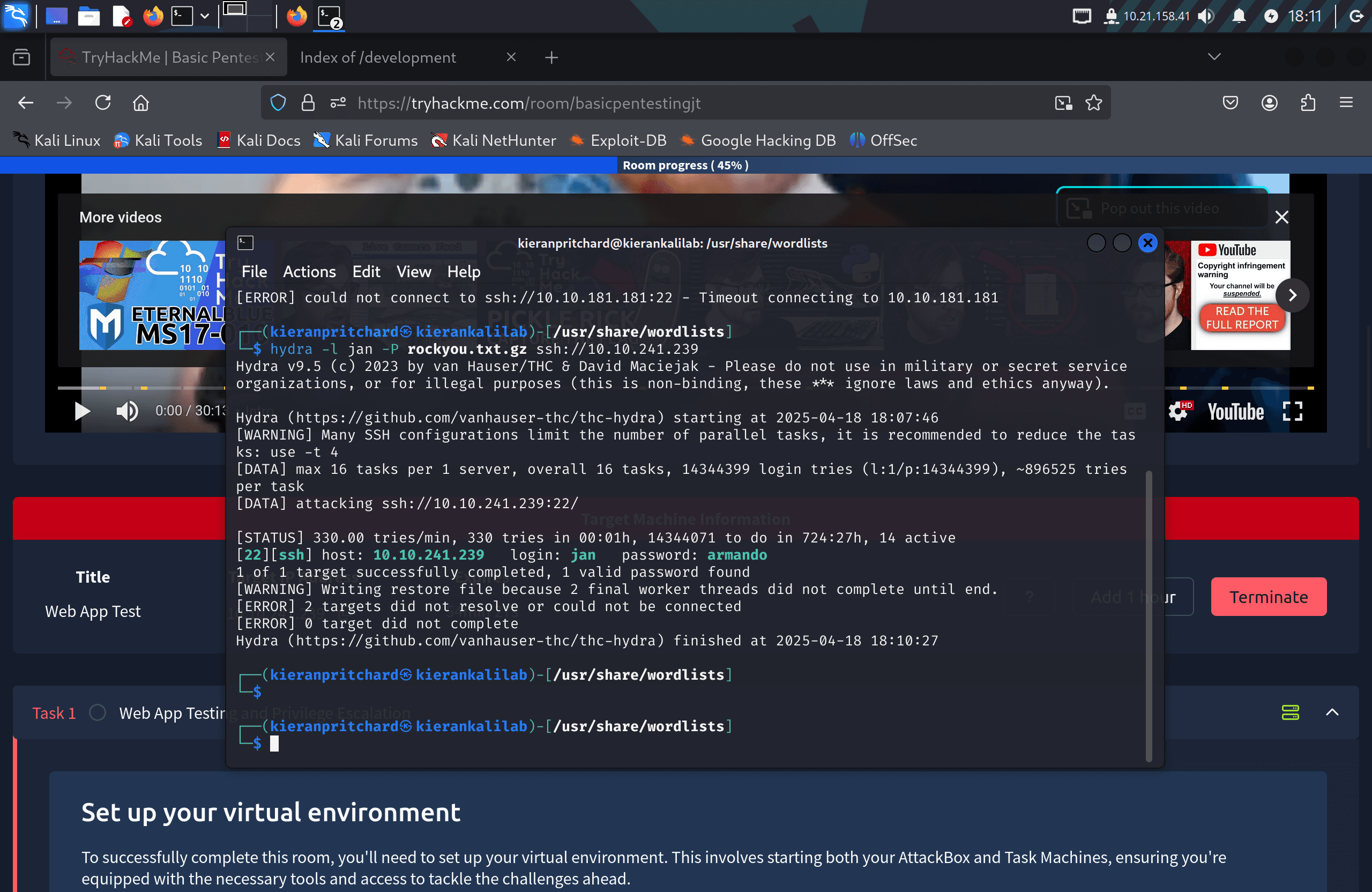Image resolution: width=1372 pixels, height=892 pixels.
Task: Click the logout icon in the panel
Action: (x=1356, y=16)
